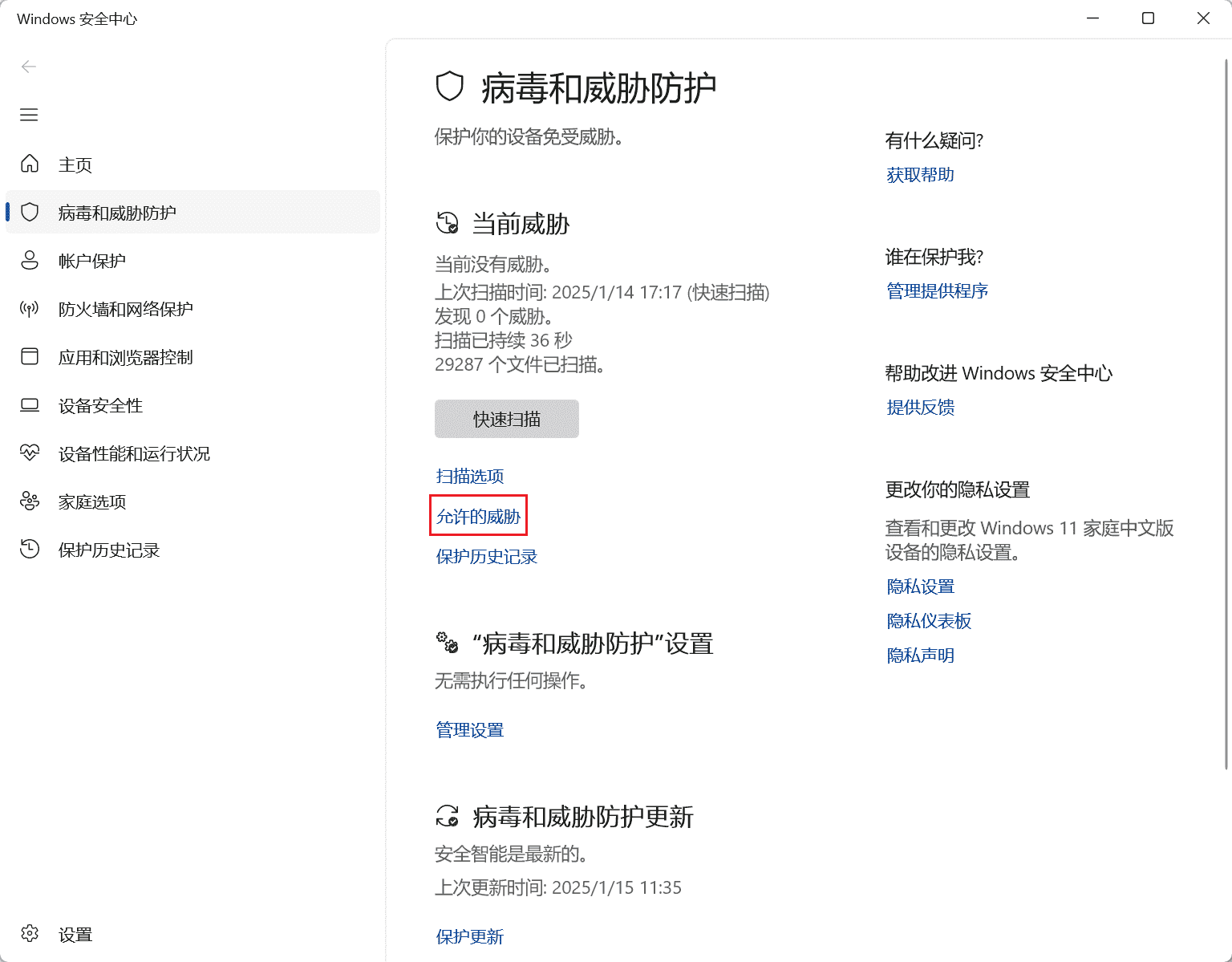Image resolution: width=1232 pixels, height=962 pixels.
Task: Click the large shield icon in page title
Action: pyautogui.click(x=450, y=87)
